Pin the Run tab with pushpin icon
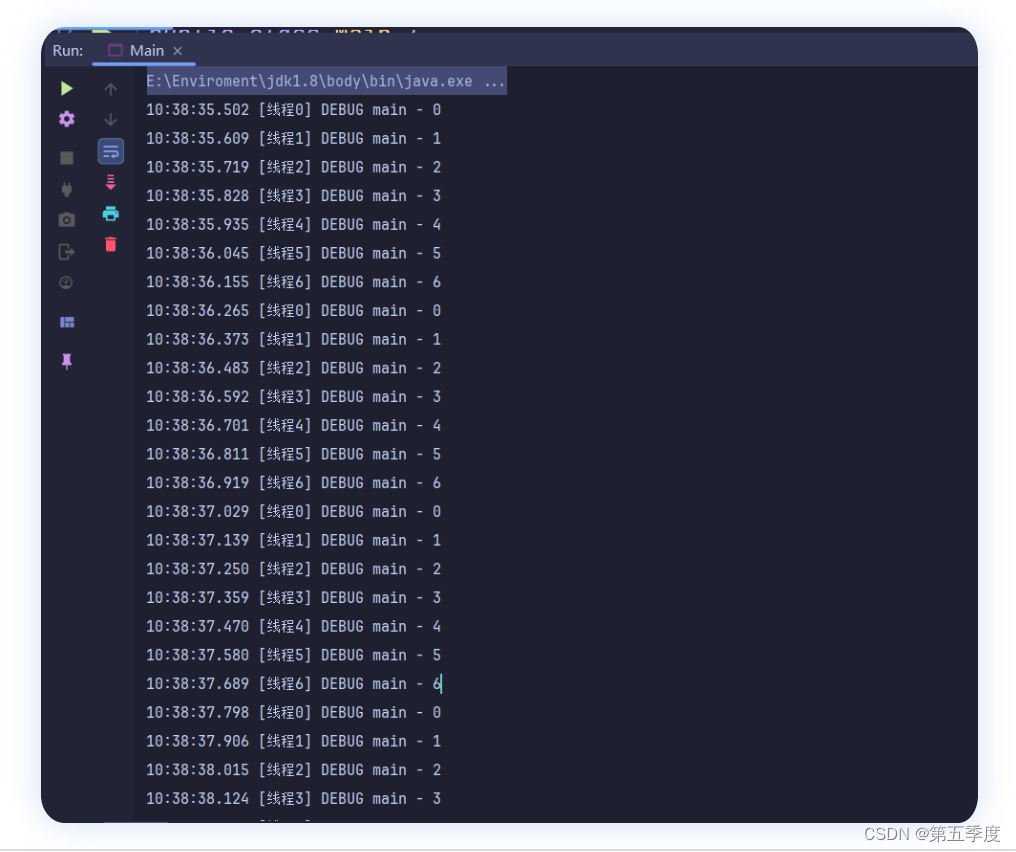The height and width of the screenshot is (852, 1016). pos(66,361)
